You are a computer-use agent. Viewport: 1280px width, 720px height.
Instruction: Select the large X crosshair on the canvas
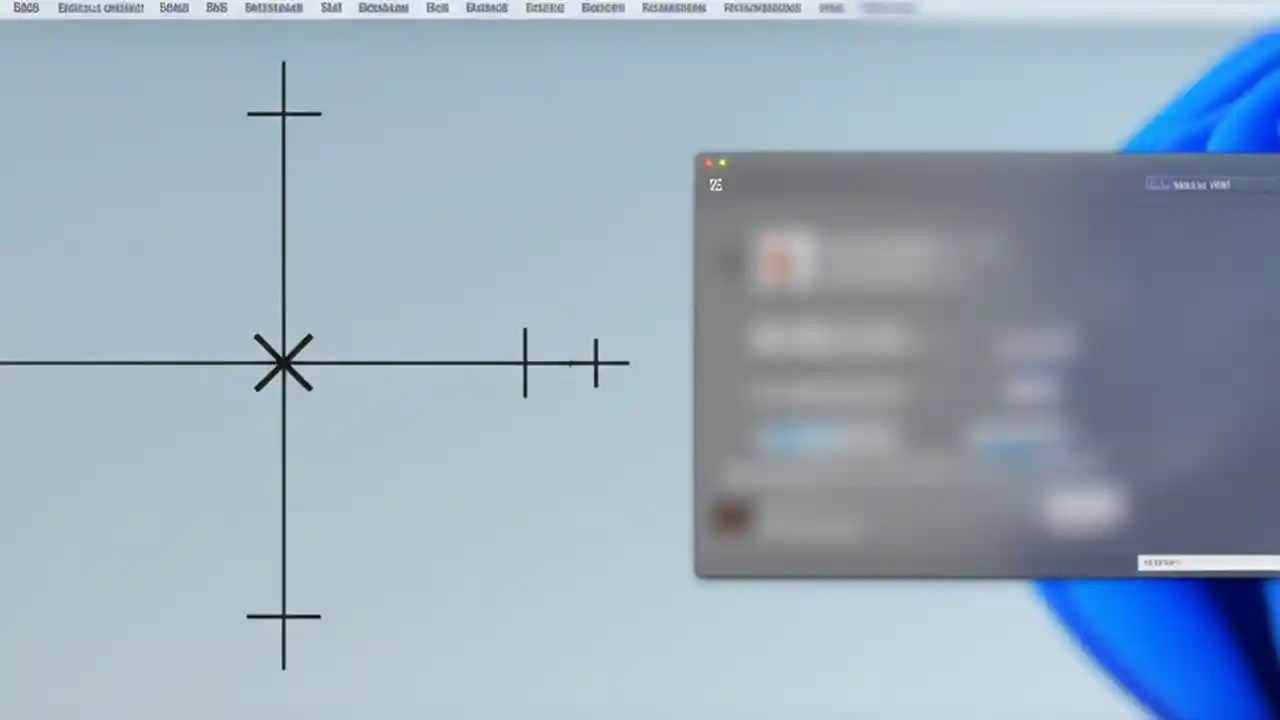(x=284, y=362)
